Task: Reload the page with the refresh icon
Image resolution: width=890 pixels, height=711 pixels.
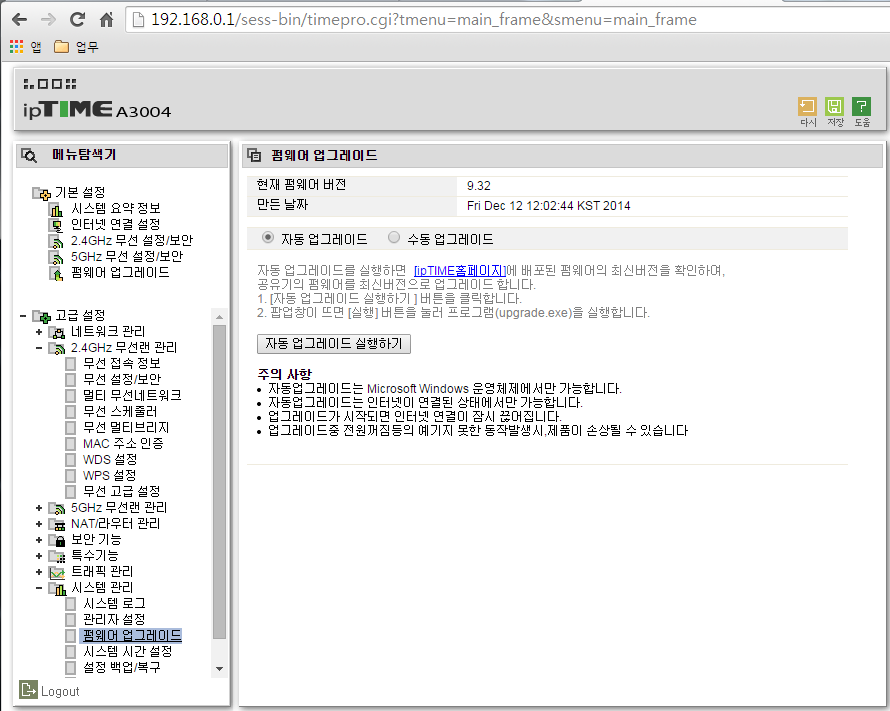Action: (77, 20)
